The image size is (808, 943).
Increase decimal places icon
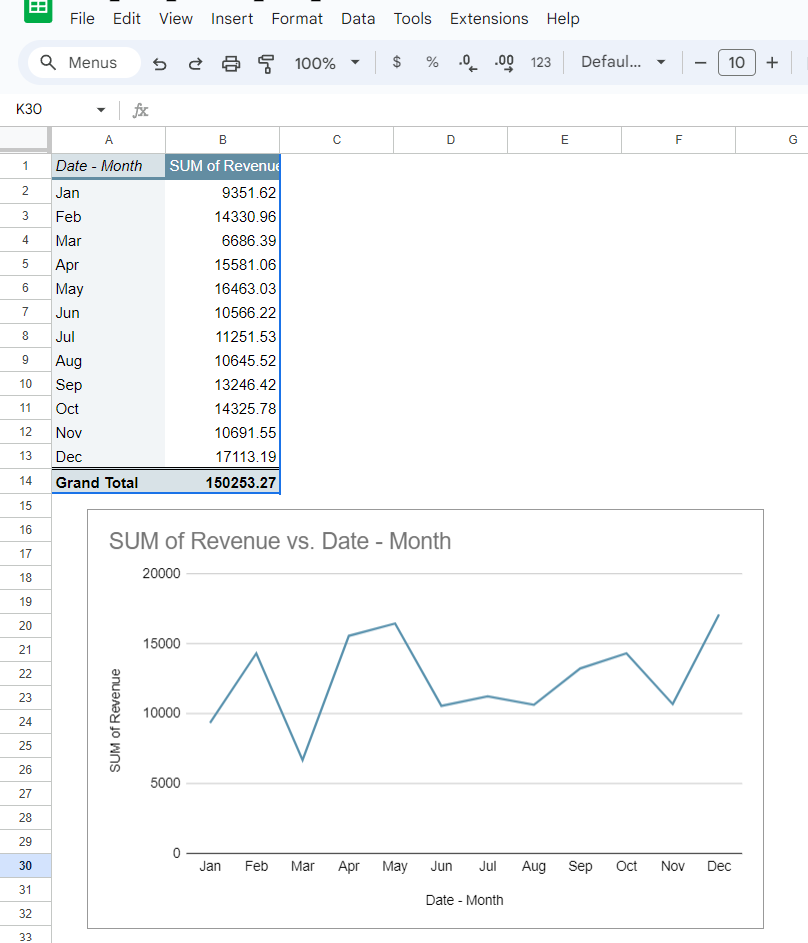click(504, 63)
